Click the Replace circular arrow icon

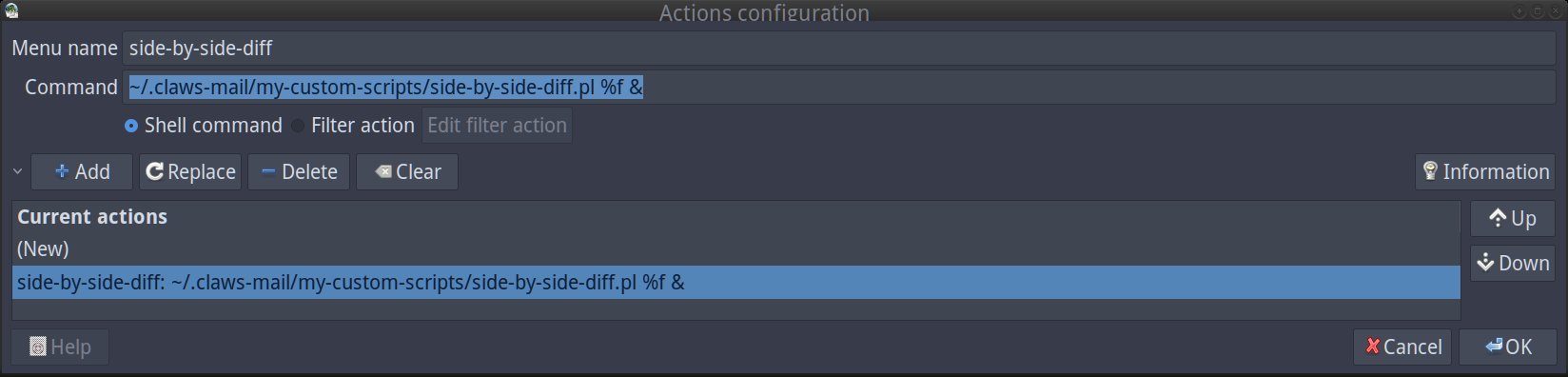pos(154,171)
